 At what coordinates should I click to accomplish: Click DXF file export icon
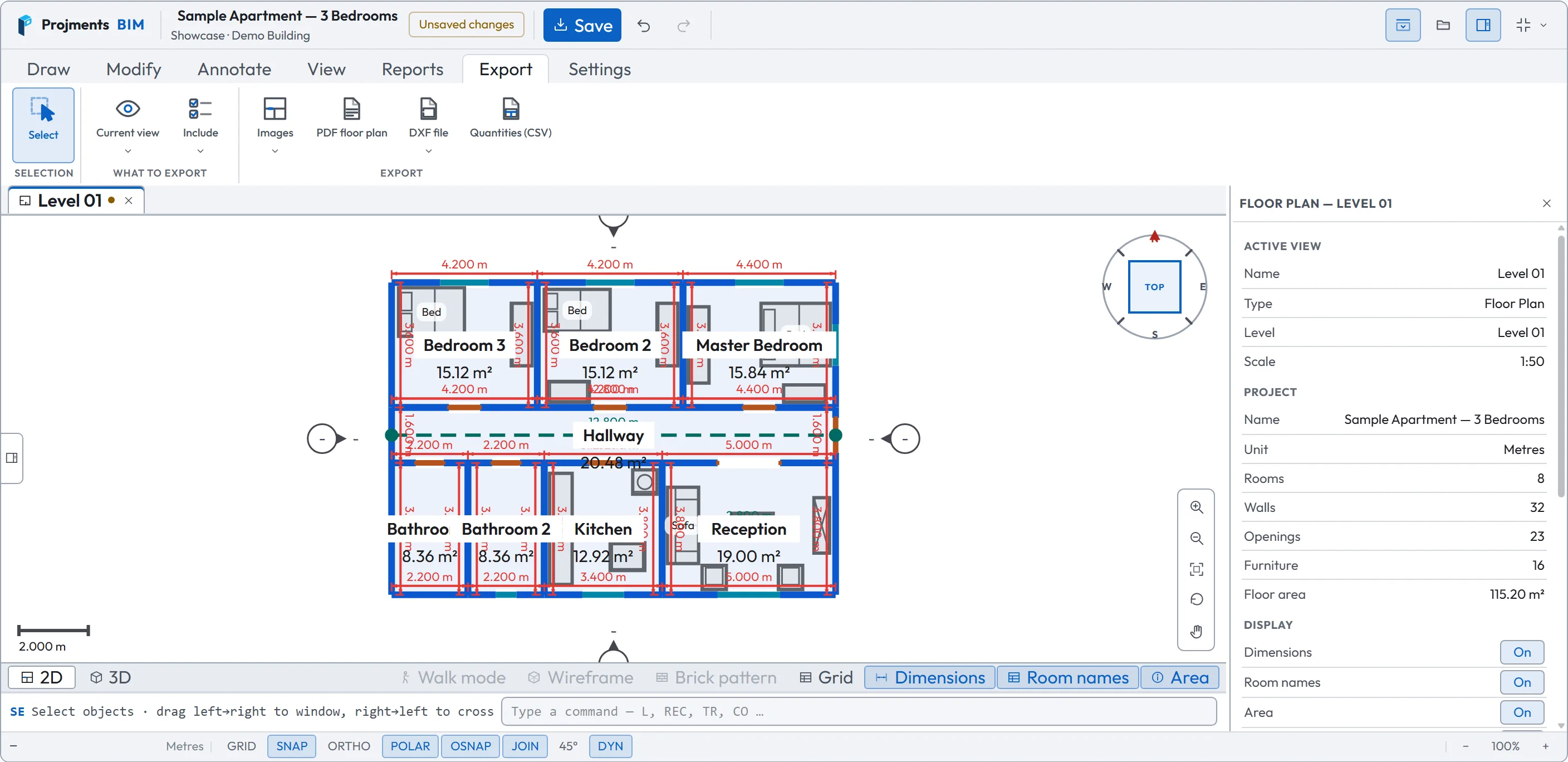pyautogui.click(x=429, y=109)
